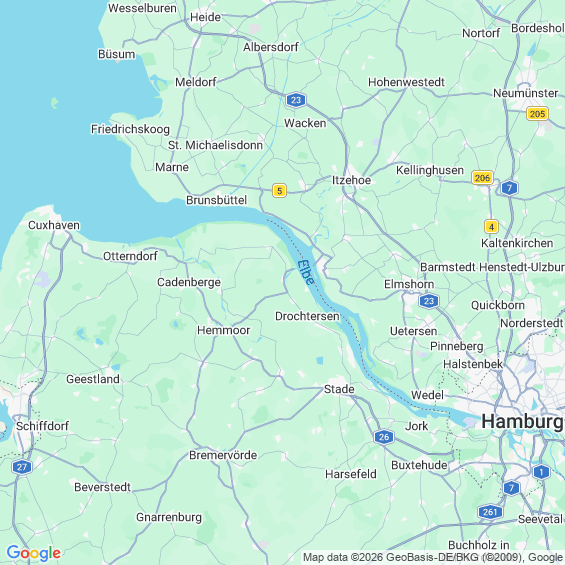Click the A26 highway shield near Jork
The width and height of the screenshot is (565, 565).
384,437
